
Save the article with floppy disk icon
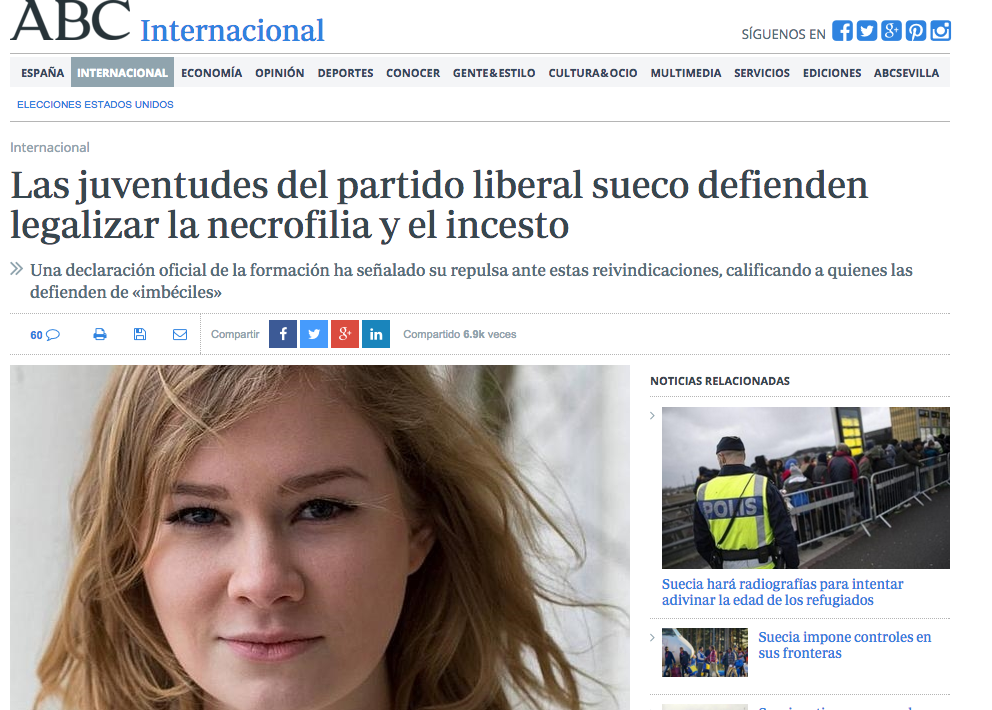pyautogui.click(x=140, y=334)
